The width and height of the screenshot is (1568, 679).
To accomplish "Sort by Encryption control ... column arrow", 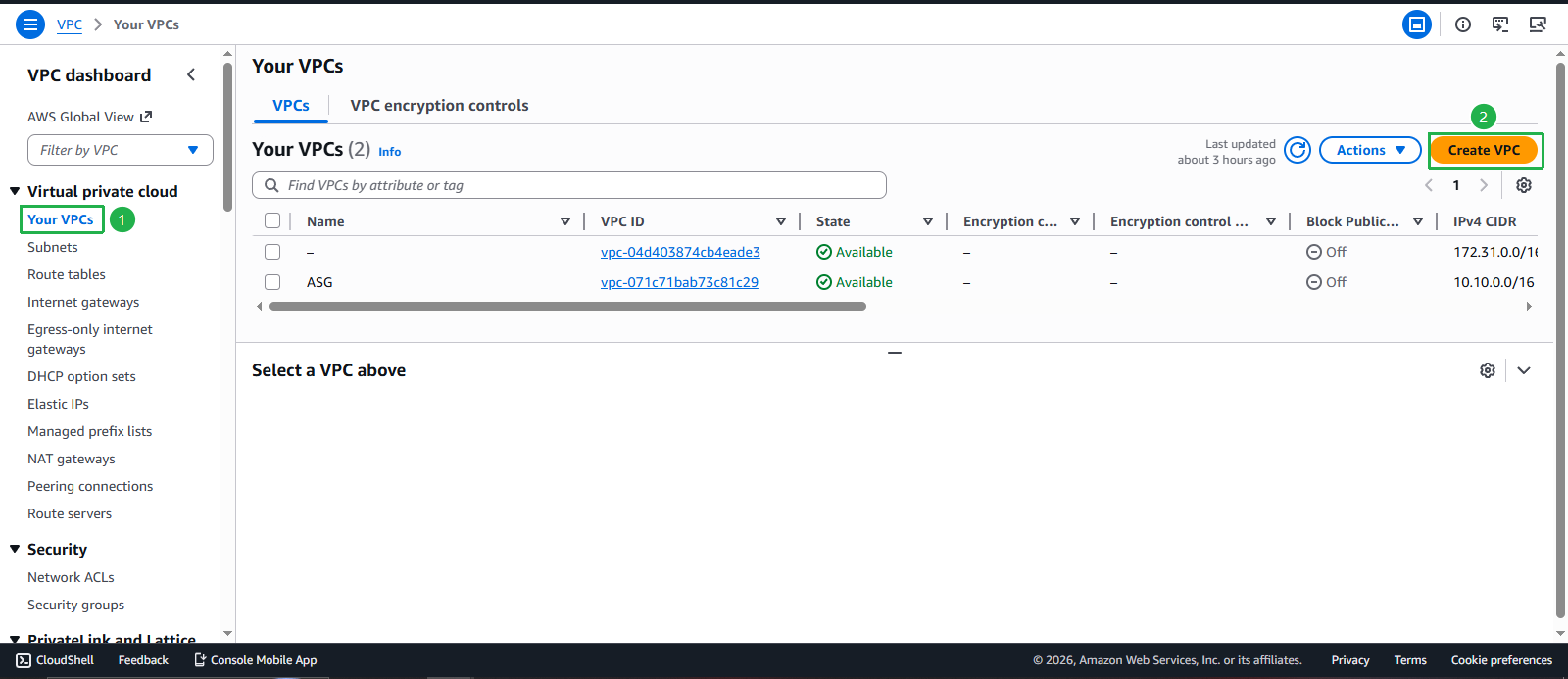I will pos(1271,221).
